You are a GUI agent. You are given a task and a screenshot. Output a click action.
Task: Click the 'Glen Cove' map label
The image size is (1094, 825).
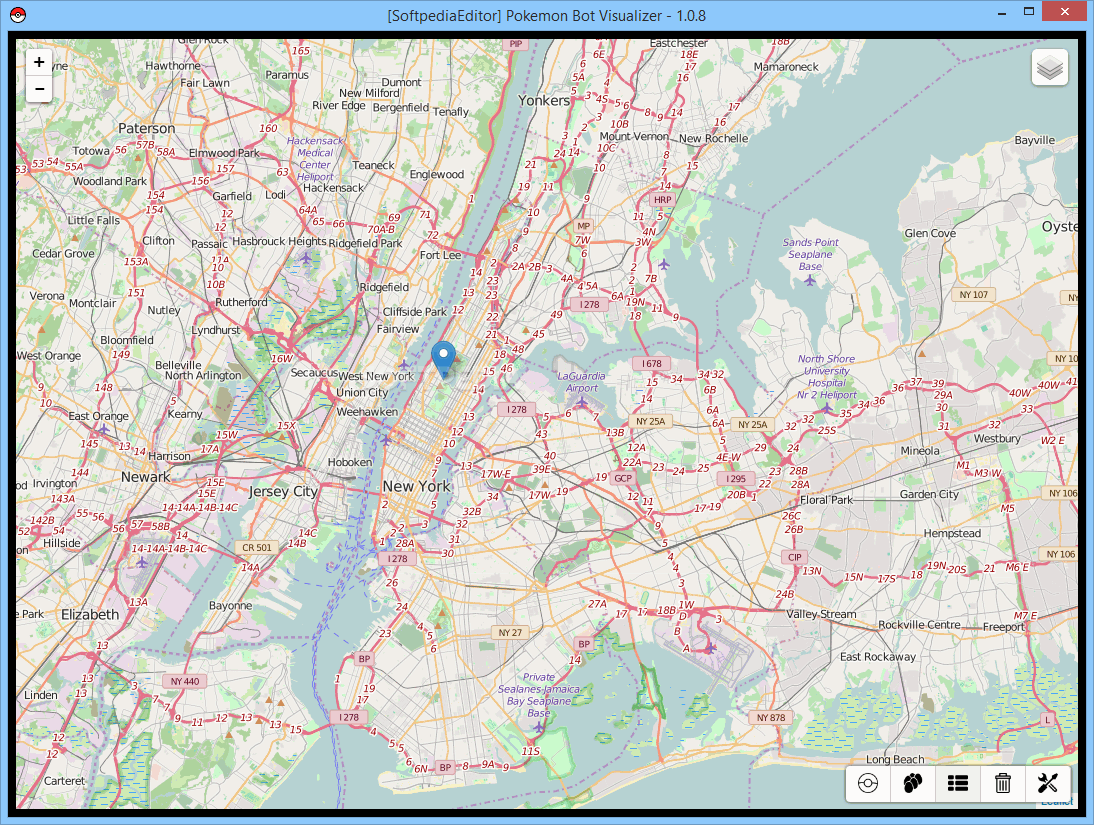click(x=930, y=233)
